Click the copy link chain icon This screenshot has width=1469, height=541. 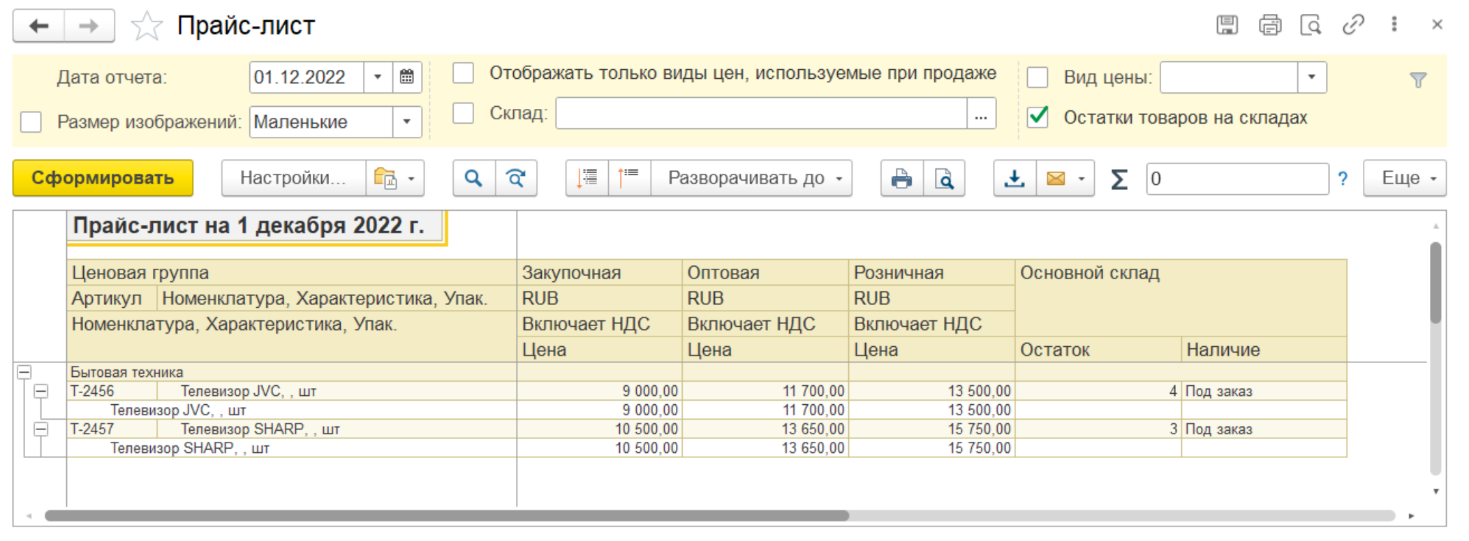[1353, 26]
